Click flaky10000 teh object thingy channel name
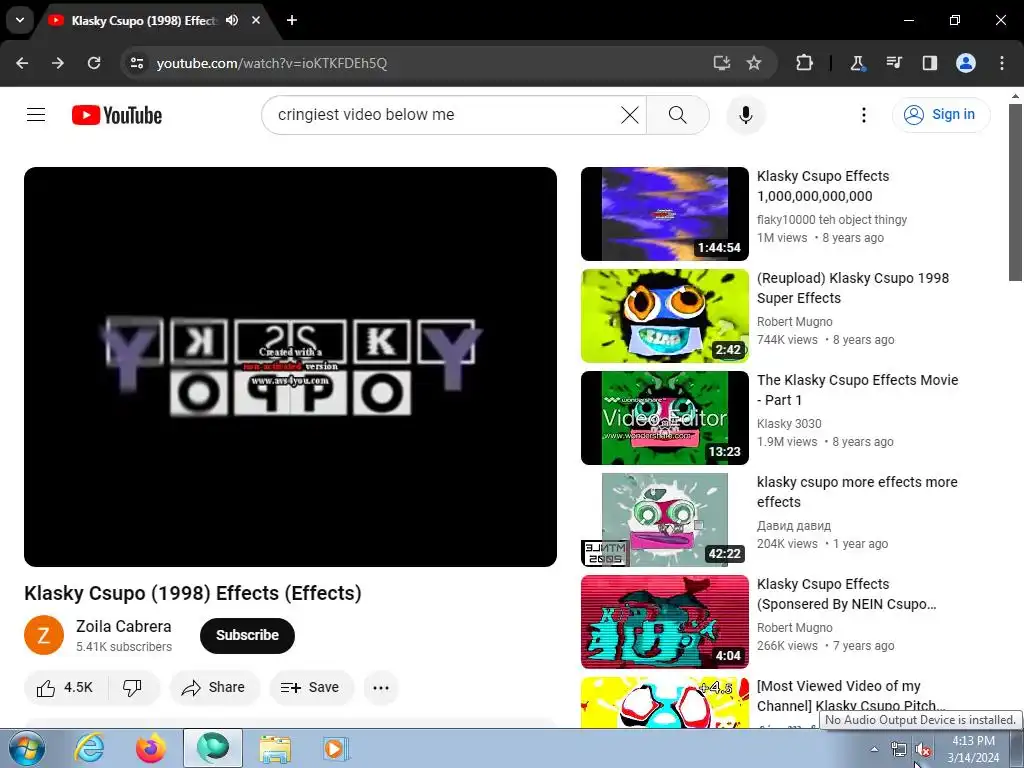 pos(831,220)
